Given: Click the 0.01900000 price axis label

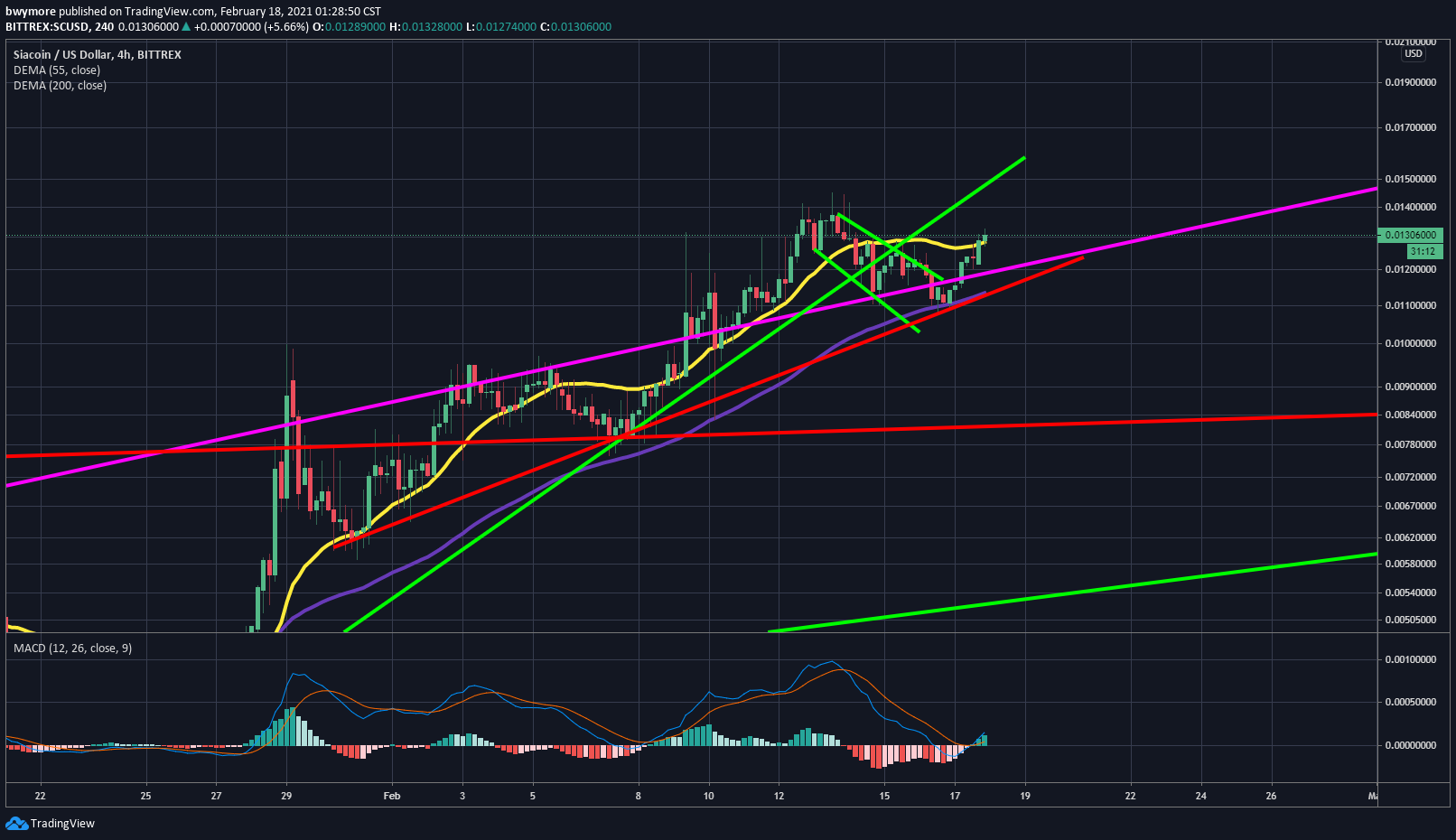Looking at the screenshot, I should [1411, 82].
